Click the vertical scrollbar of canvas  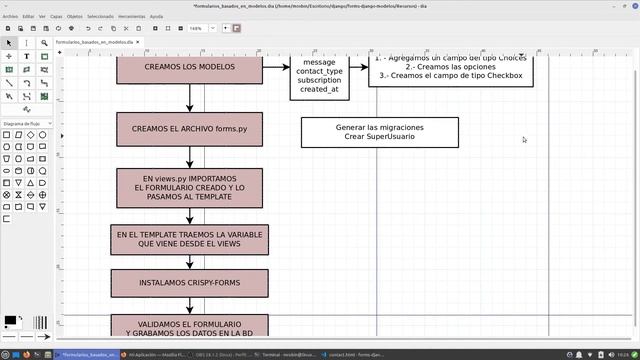pos(636,198)
